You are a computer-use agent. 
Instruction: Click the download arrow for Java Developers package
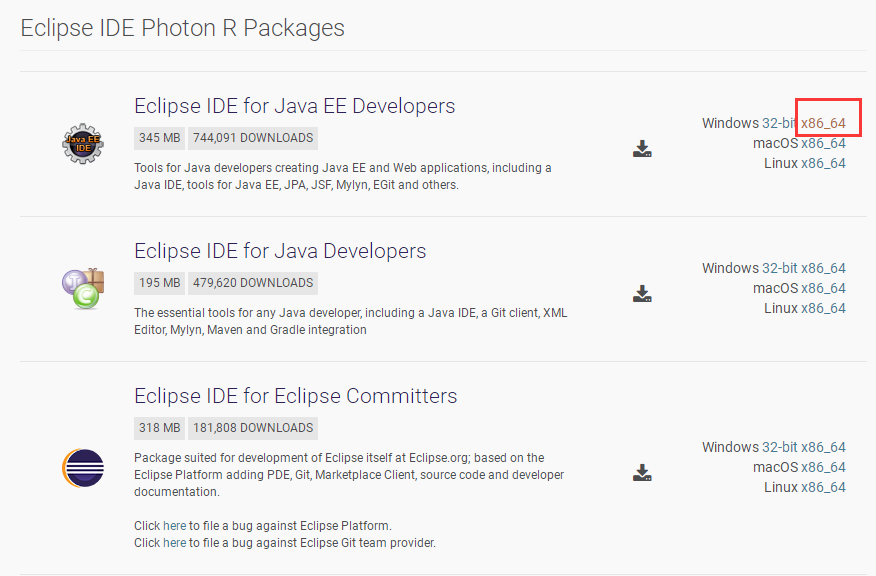[642, 293]
